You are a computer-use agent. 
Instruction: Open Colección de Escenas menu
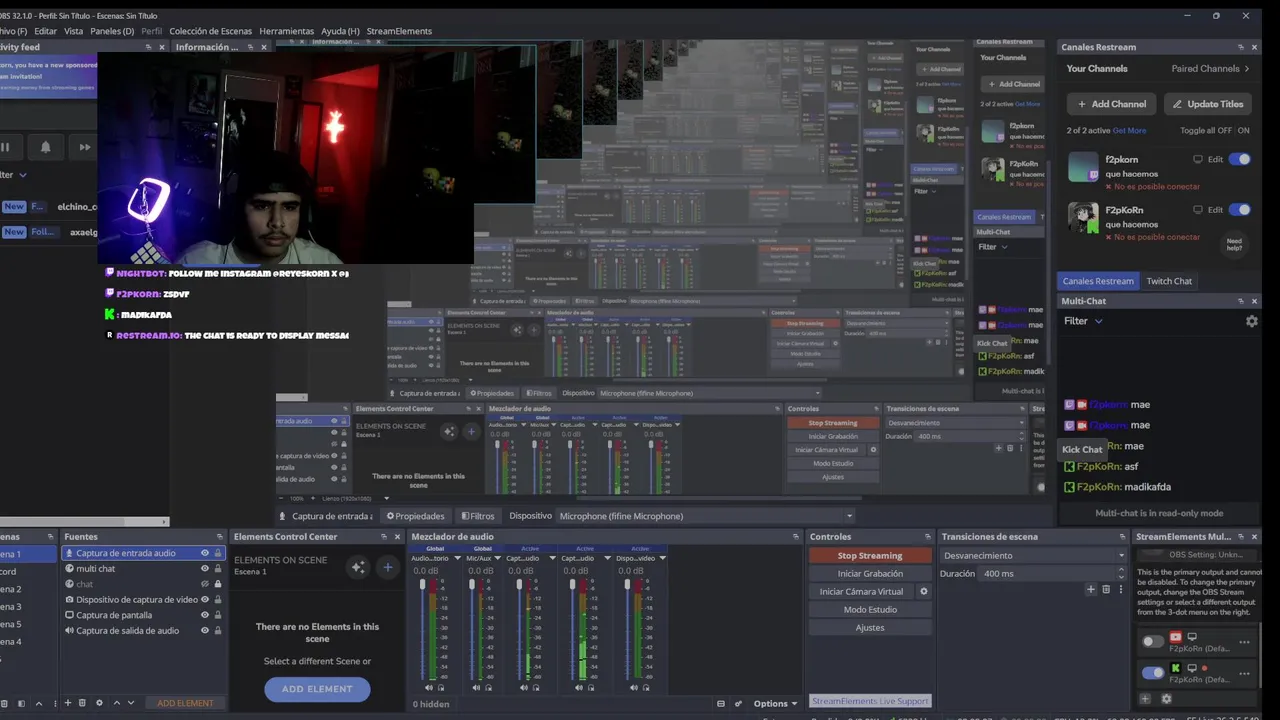211,31
